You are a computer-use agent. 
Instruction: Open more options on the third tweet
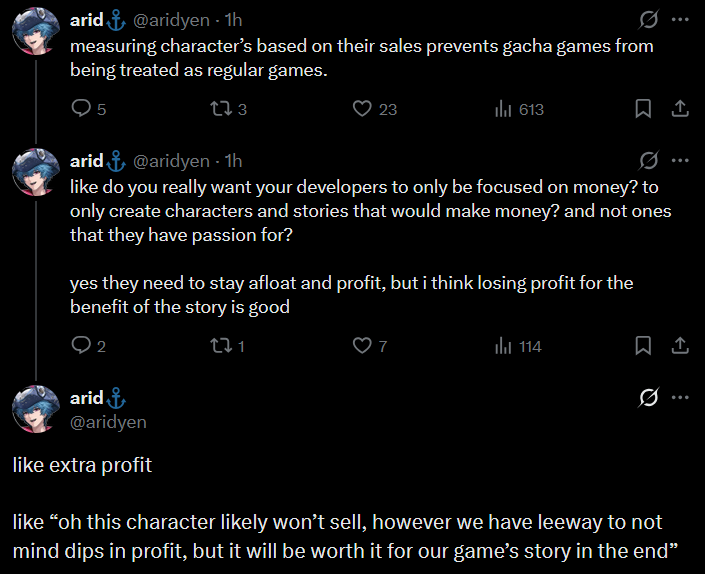680,397
